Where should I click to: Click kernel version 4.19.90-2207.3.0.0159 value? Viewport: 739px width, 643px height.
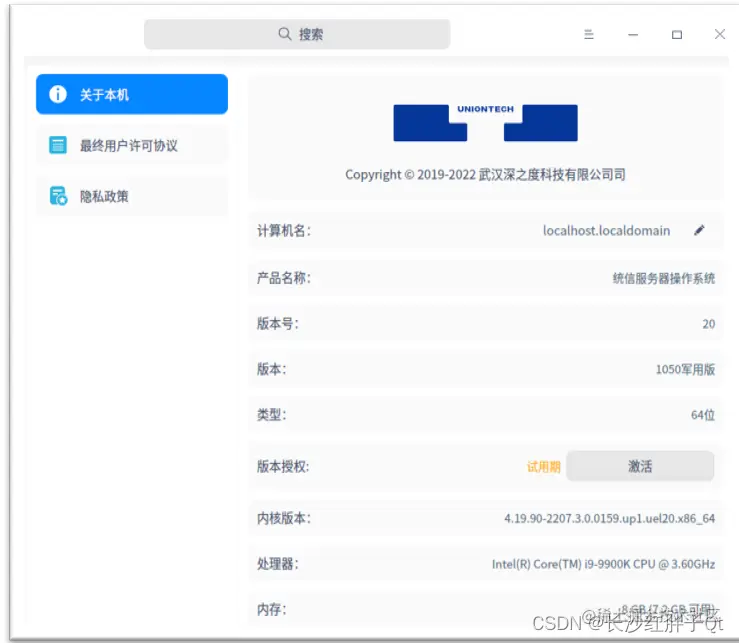pyautogui.click(x=609, y=519)
